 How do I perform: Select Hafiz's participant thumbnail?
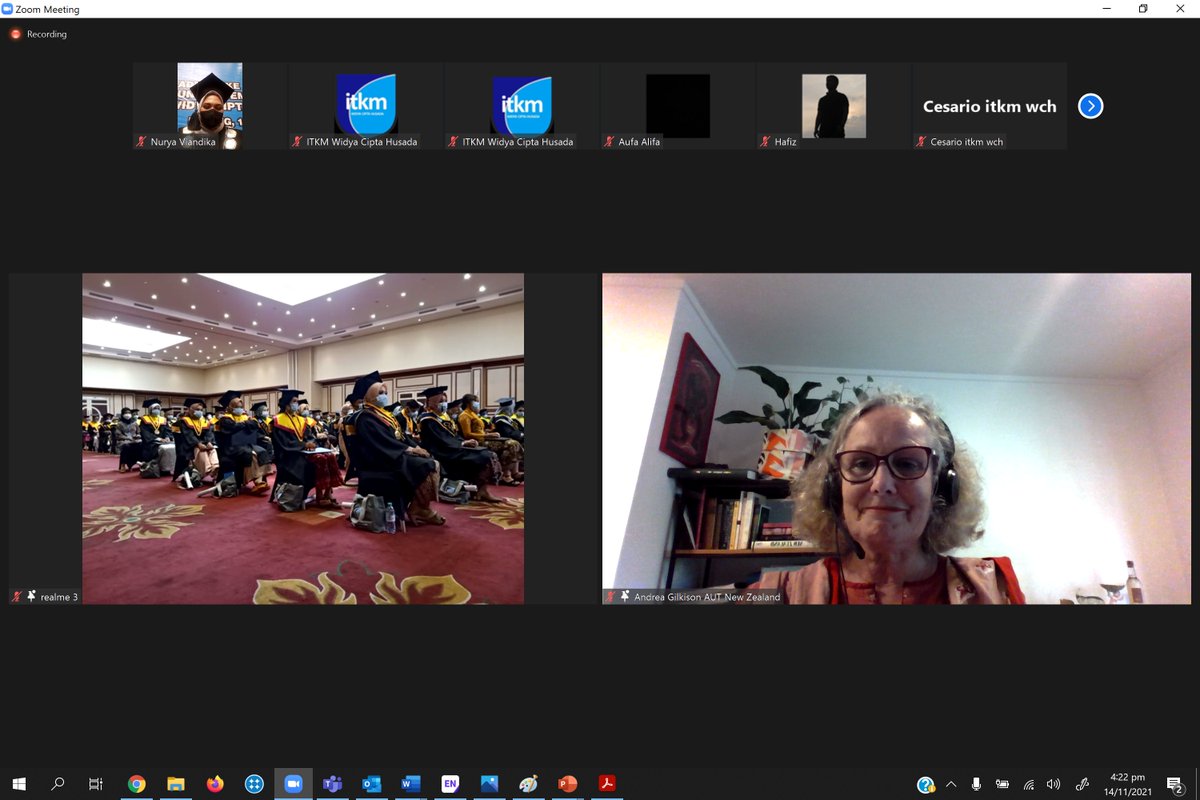pos(834,106)
